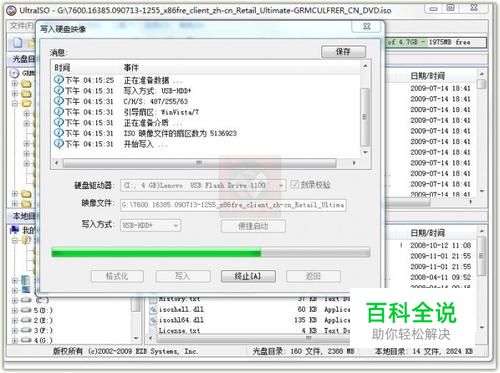Click the 格式化 button

117,276
